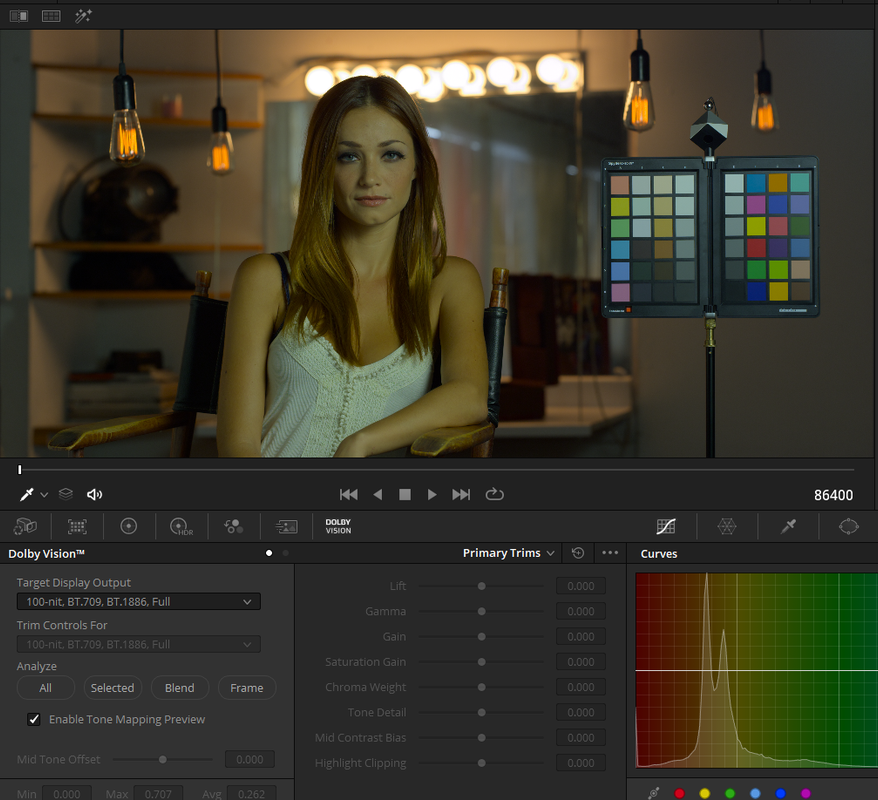Image resolution: width=878 pixels, height=800 pixels.
Task: Expand the eyedropper tool options chevron
Action: click(x=44, y=495)
